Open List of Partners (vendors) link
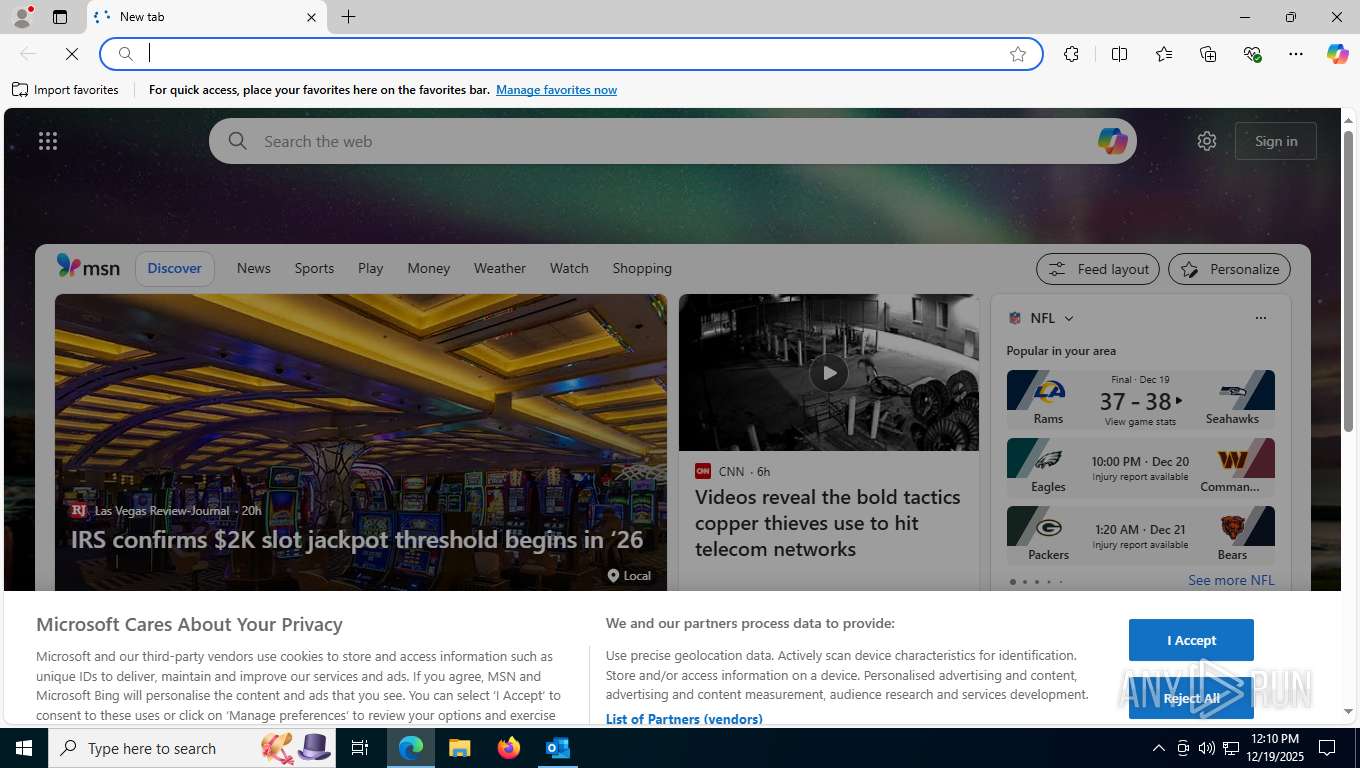 [684, 719]
